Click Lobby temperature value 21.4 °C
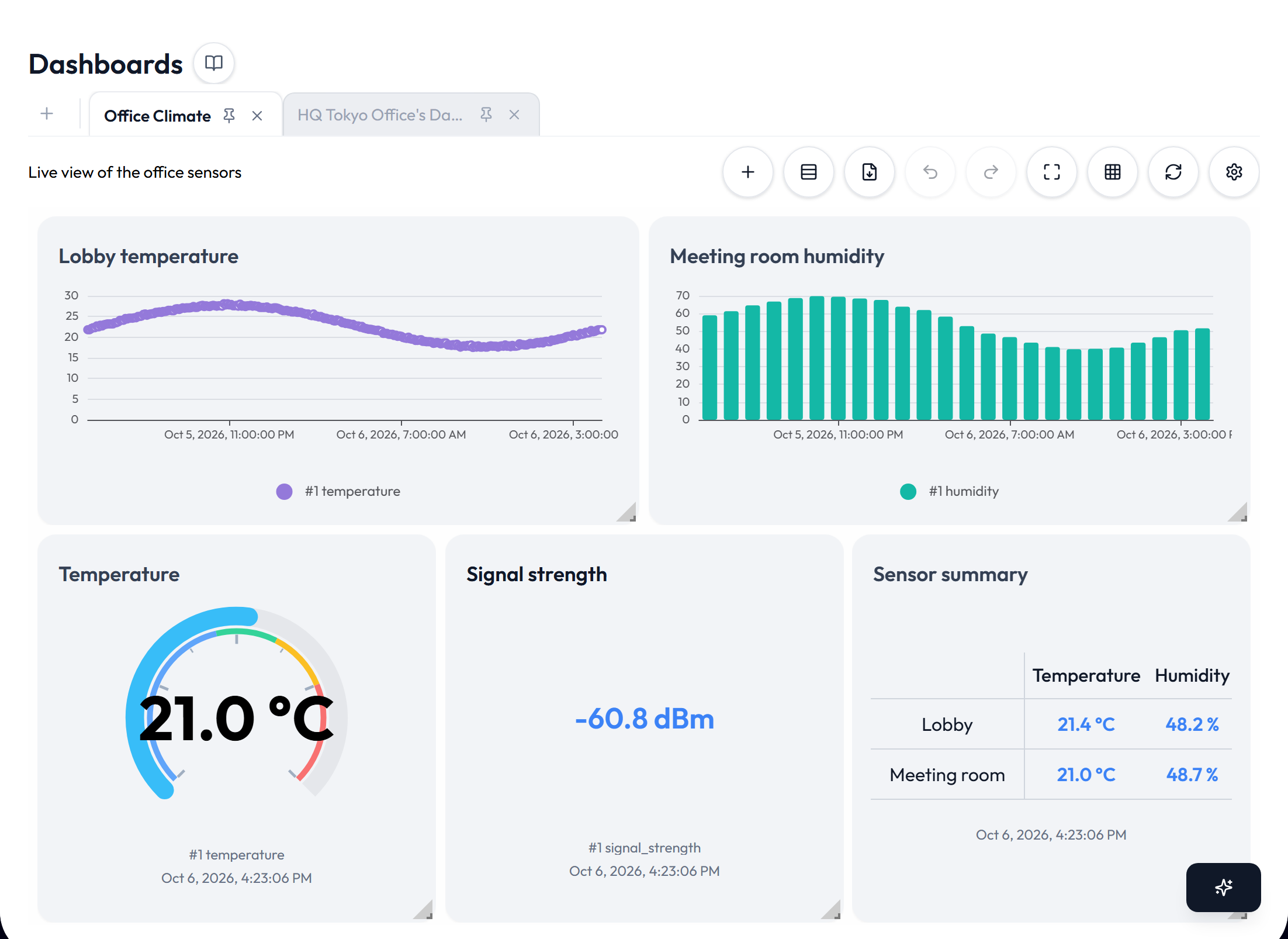The width and height of the screenshot is (1288, 939). pos(1086,724)
